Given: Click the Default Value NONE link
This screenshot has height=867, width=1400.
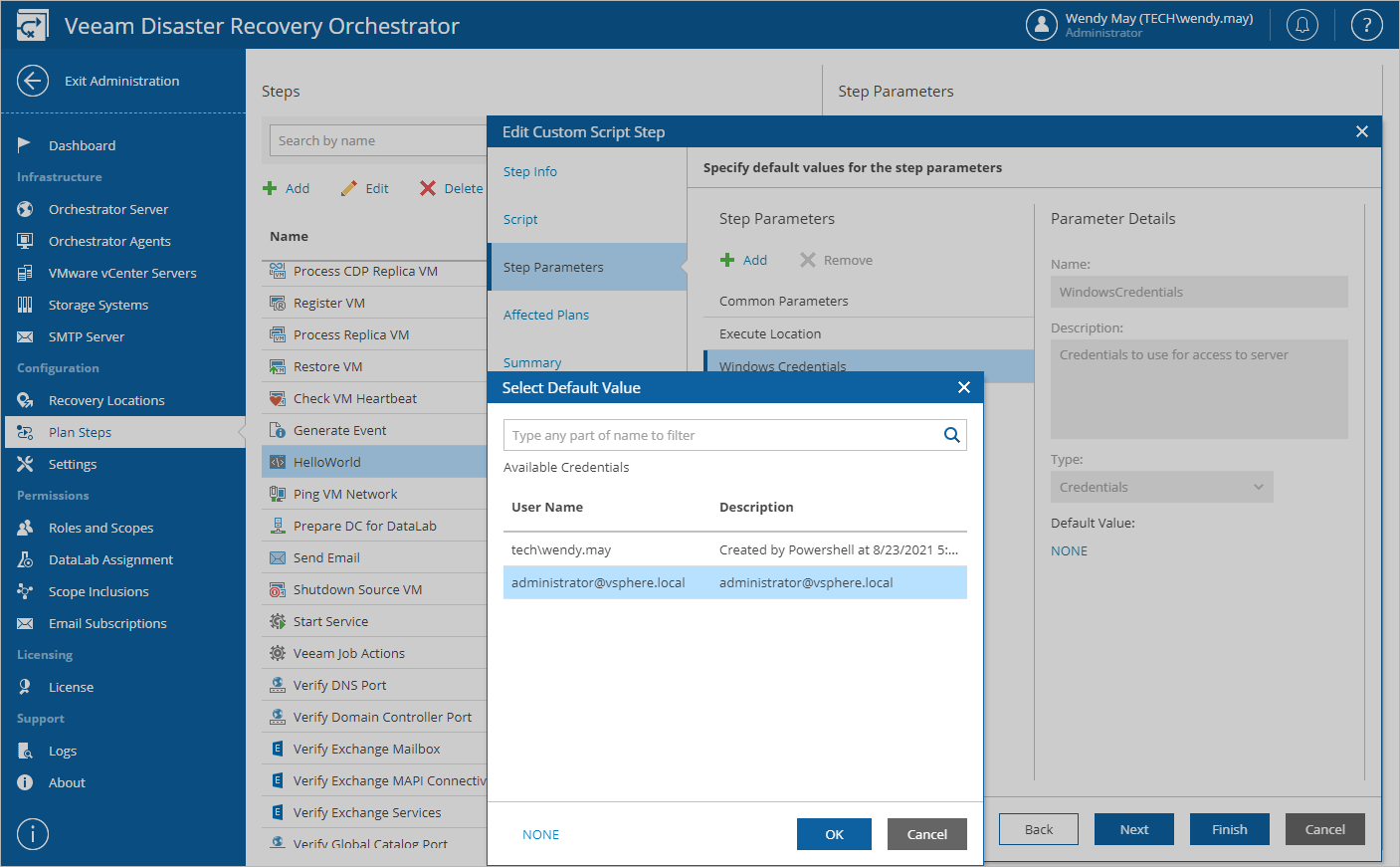Looking at the screenshot, I should (1069, 550).
